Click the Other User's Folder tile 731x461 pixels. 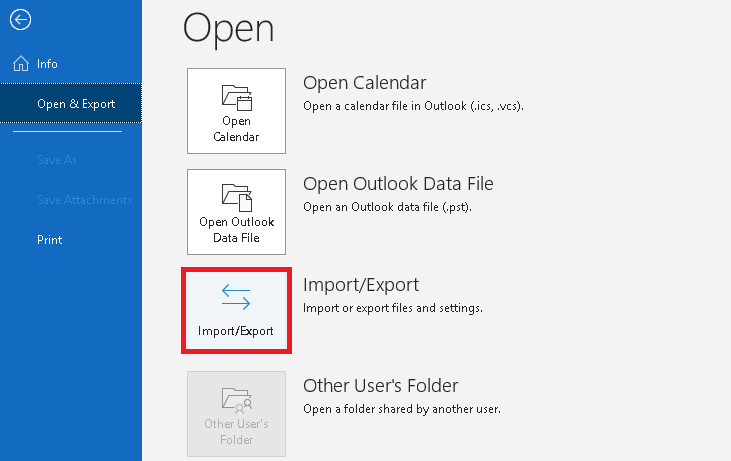236,414
